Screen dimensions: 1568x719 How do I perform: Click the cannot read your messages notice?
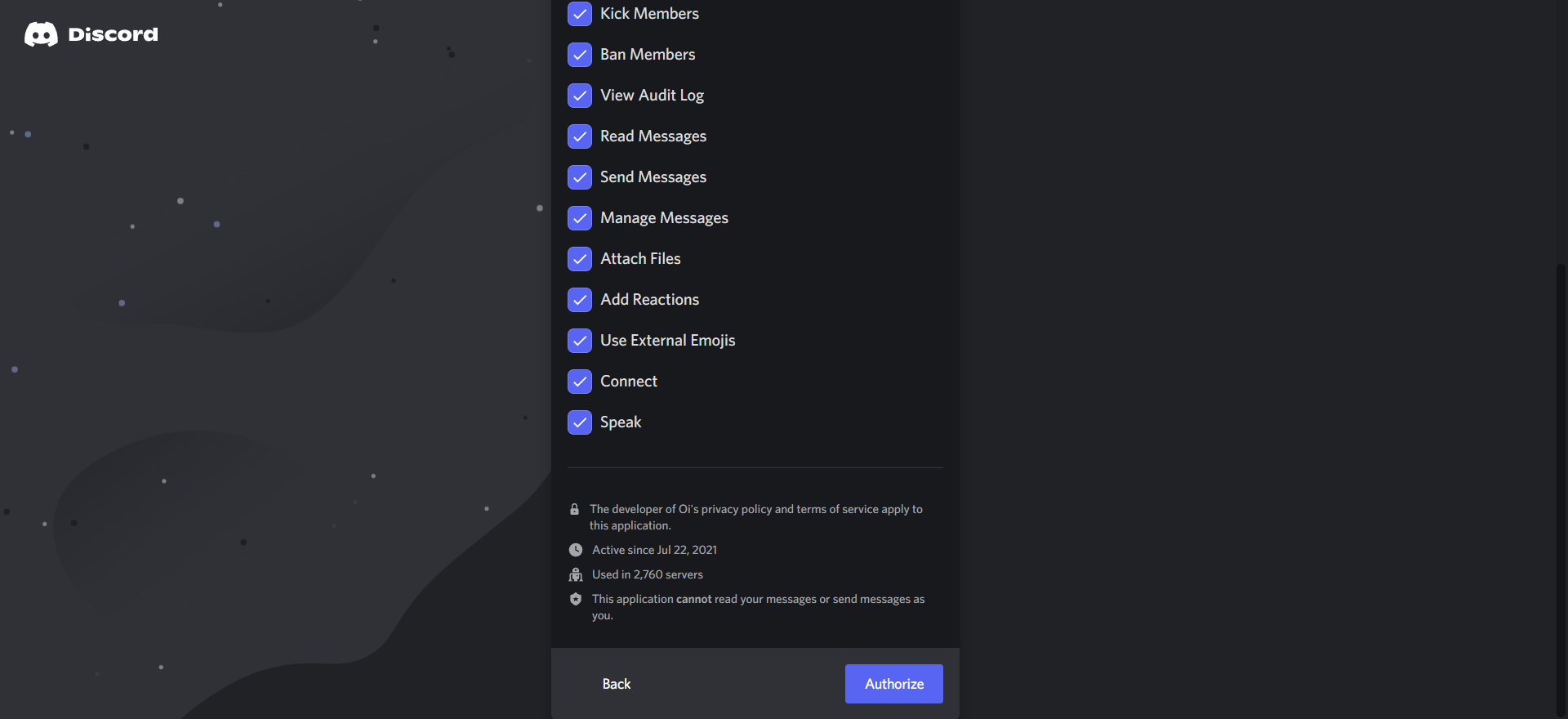758,607
